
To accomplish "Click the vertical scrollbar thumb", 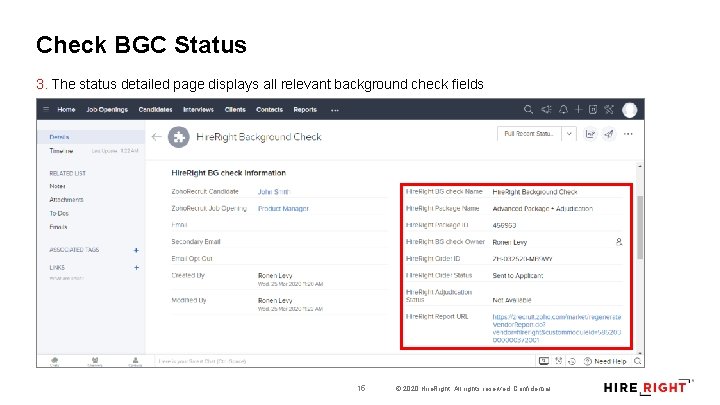I will 640,227.
